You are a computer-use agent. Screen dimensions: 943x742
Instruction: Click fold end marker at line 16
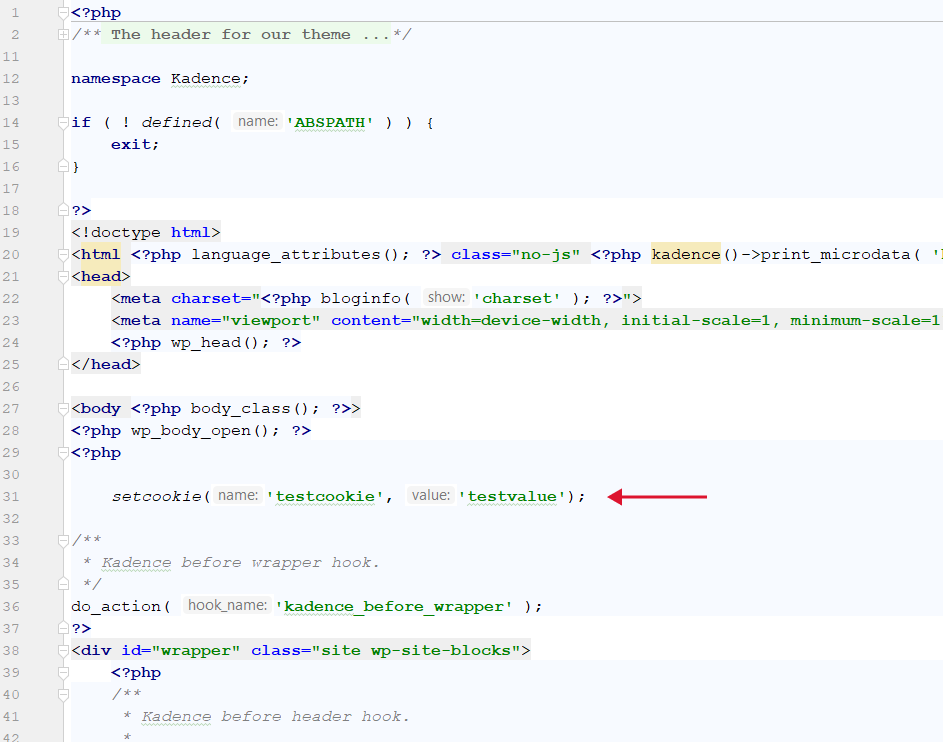[63, 167]
